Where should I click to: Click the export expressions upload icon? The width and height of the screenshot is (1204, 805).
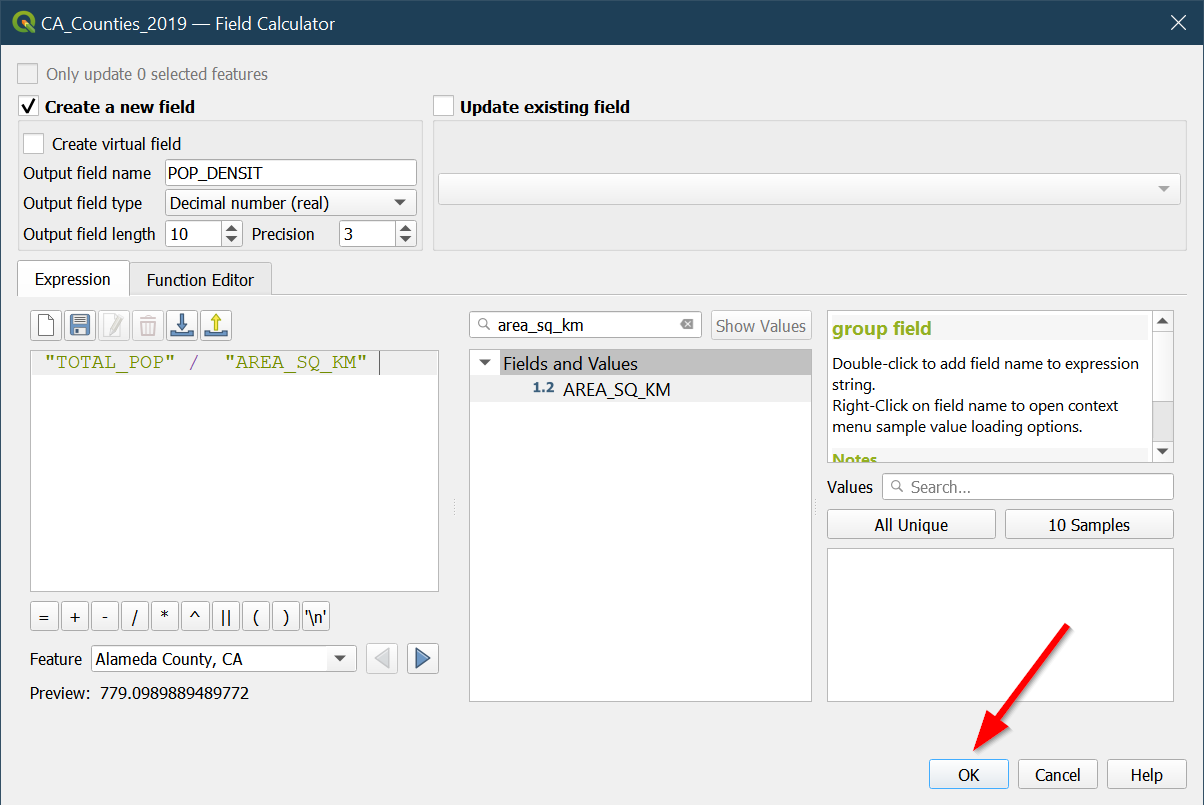point(216,325)
